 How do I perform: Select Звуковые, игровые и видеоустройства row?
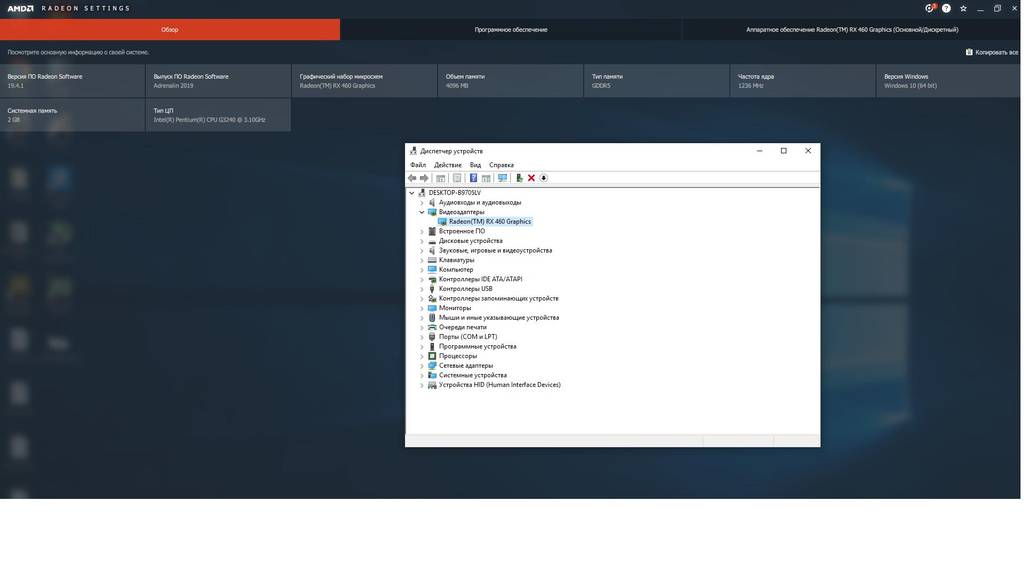click(495, 251)
